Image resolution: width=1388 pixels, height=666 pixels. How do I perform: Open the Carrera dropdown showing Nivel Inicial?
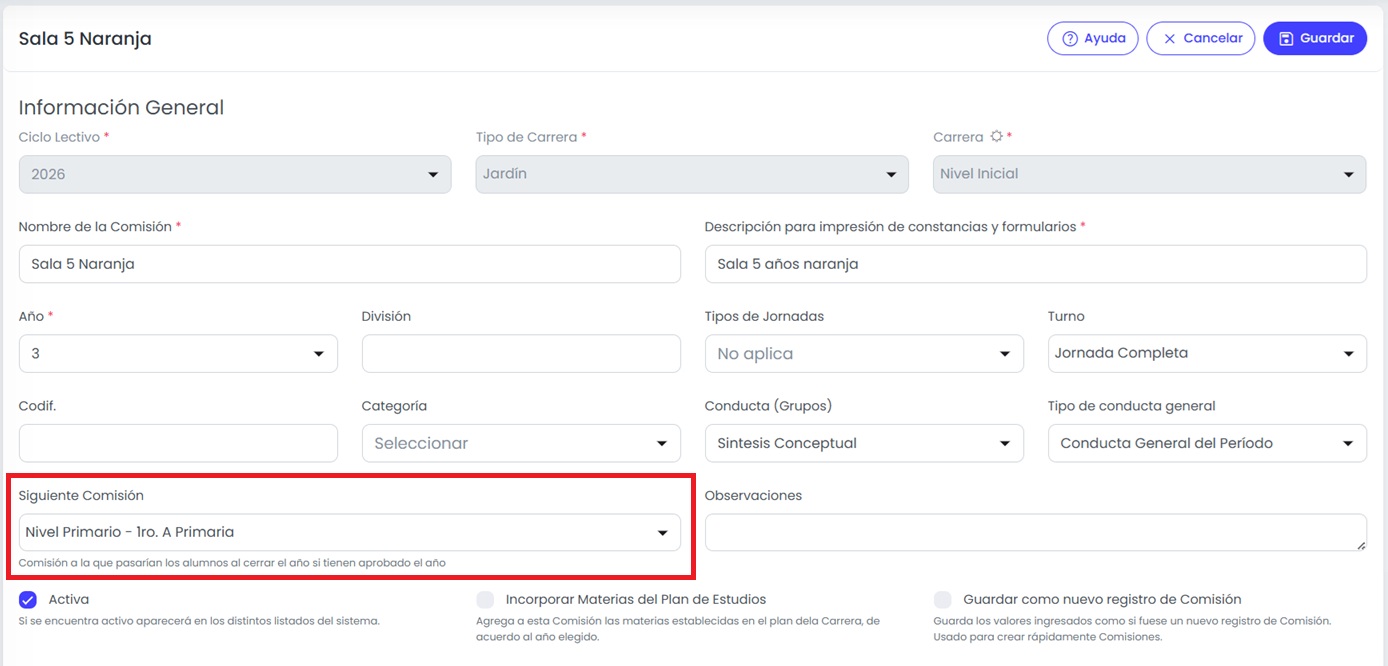click(1149, 174)
